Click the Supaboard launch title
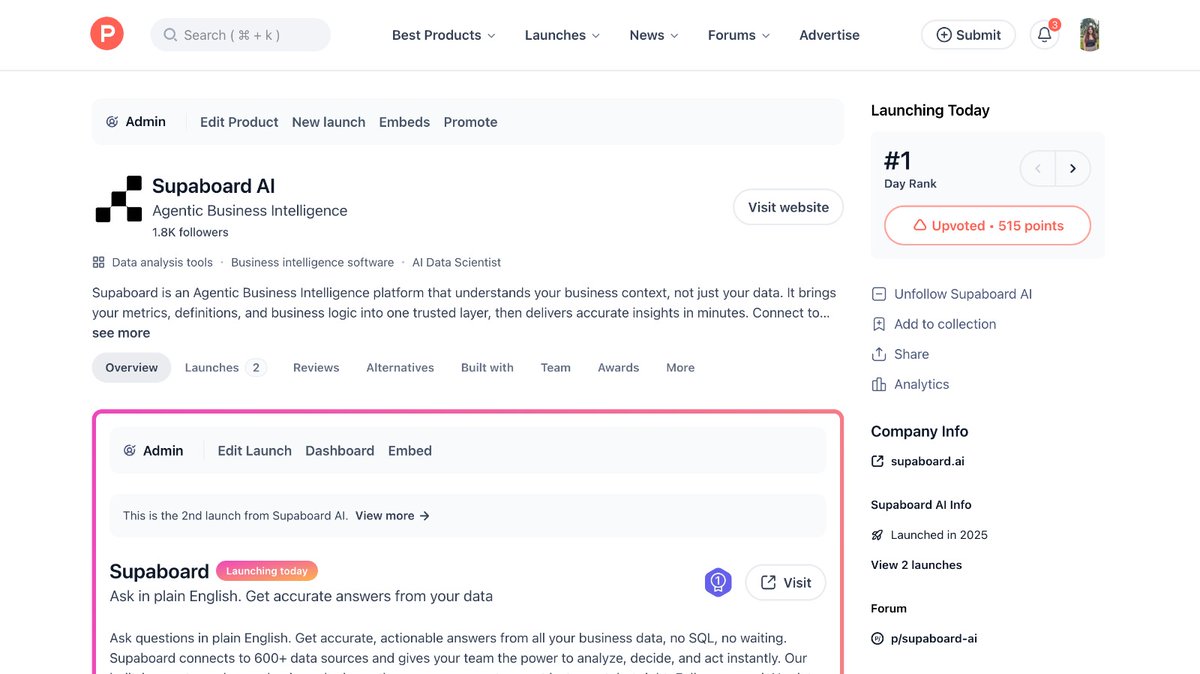Screen dimensions: 1200x674 tap(159, 571)
